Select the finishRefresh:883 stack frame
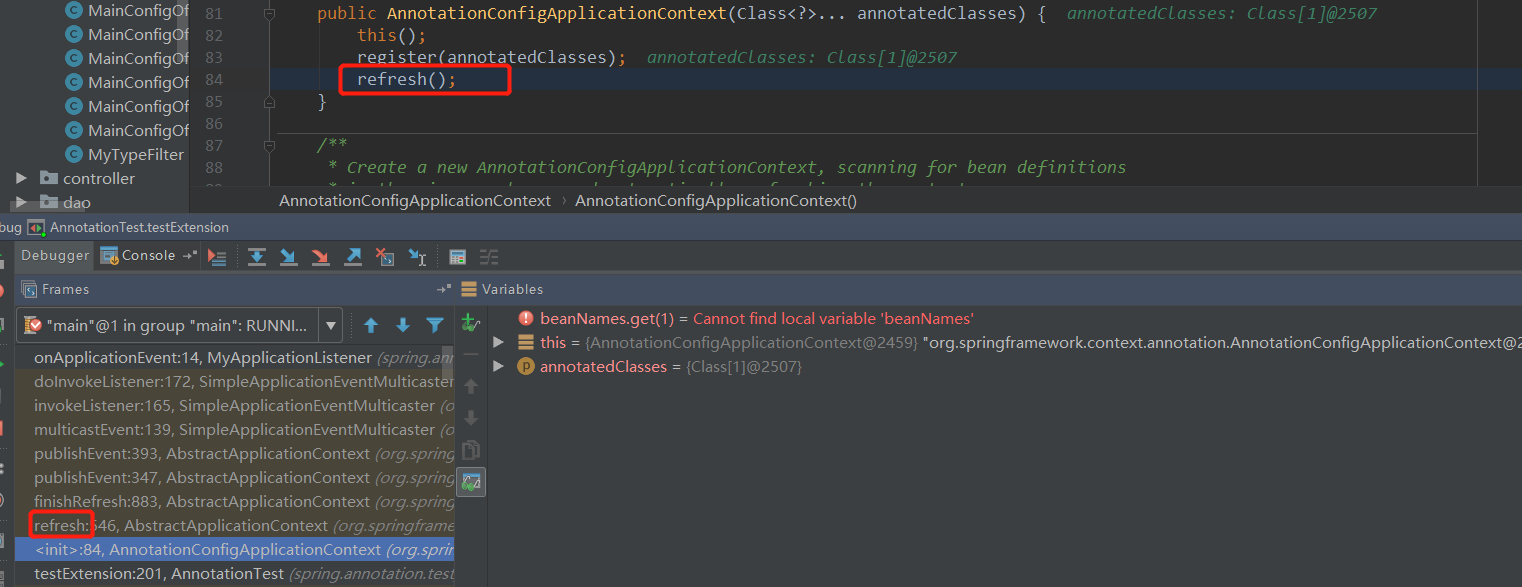 [x=235, y=501]
